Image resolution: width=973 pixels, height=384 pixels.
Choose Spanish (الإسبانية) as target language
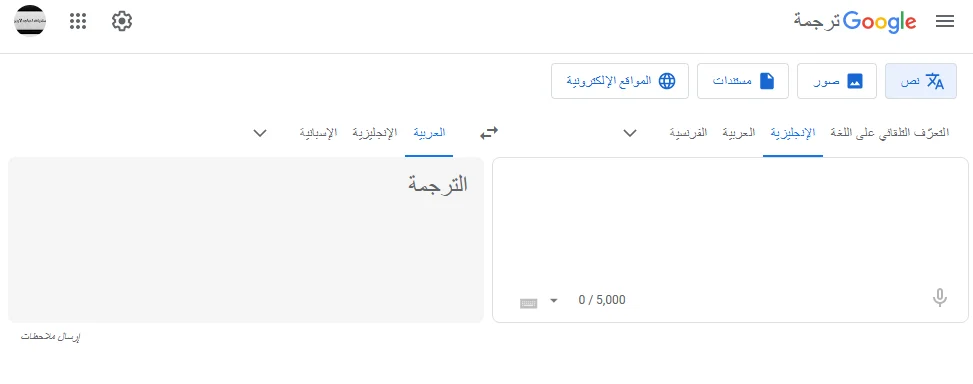318,133
